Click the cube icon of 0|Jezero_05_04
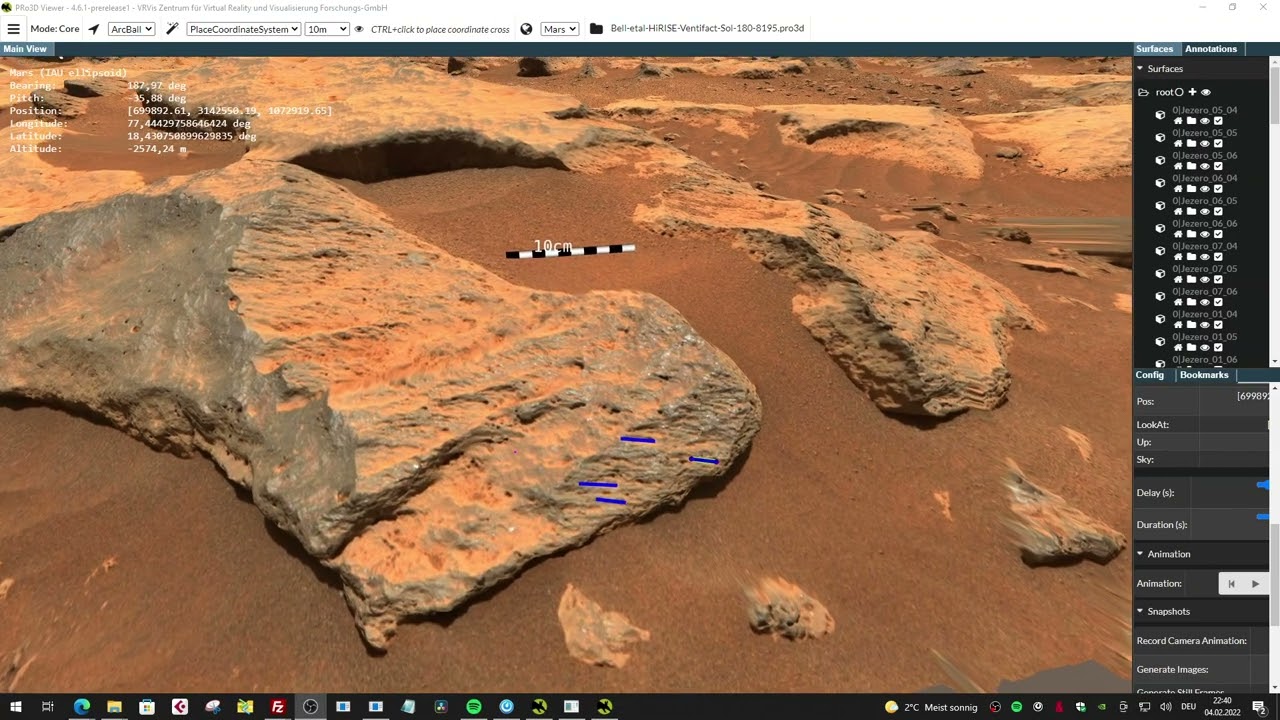 pyautogui.click(x=1160, y=115)
